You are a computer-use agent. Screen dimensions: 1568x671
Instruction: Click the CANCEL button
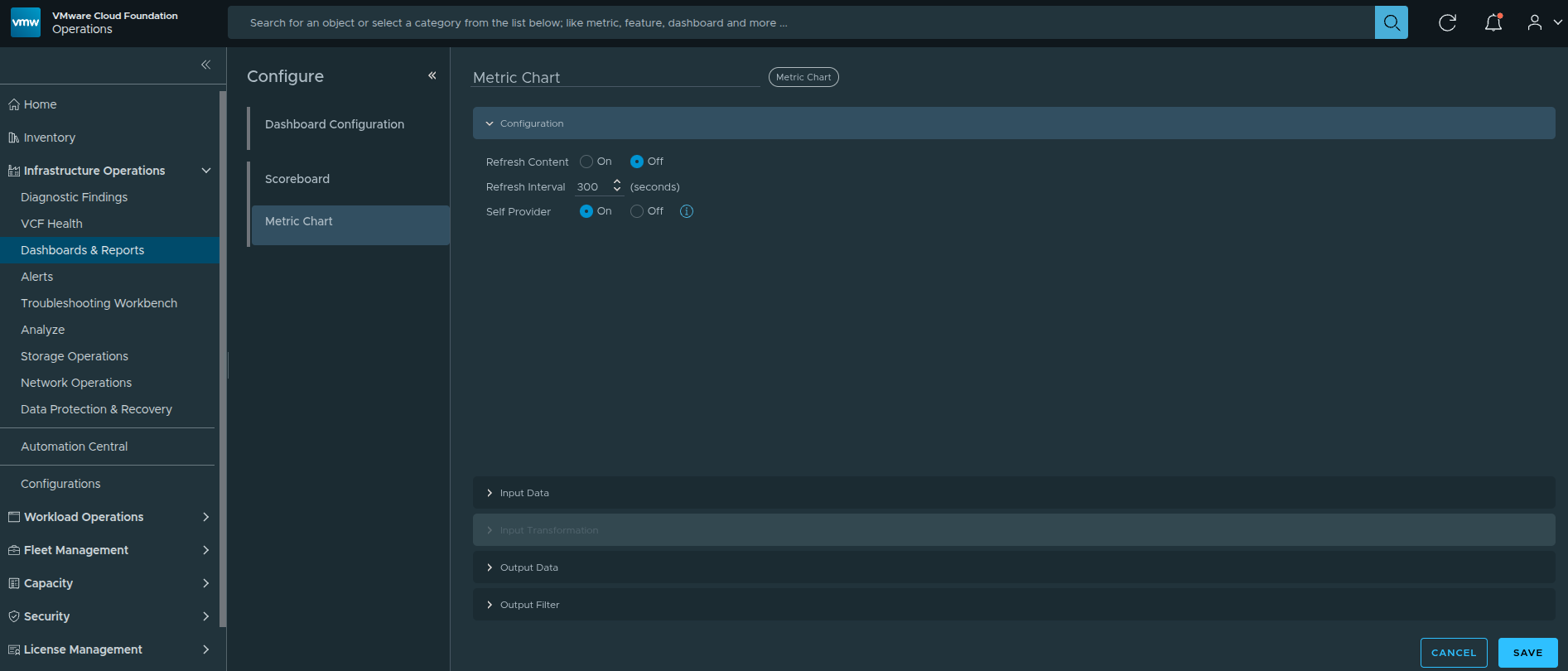coord(1453,653)
